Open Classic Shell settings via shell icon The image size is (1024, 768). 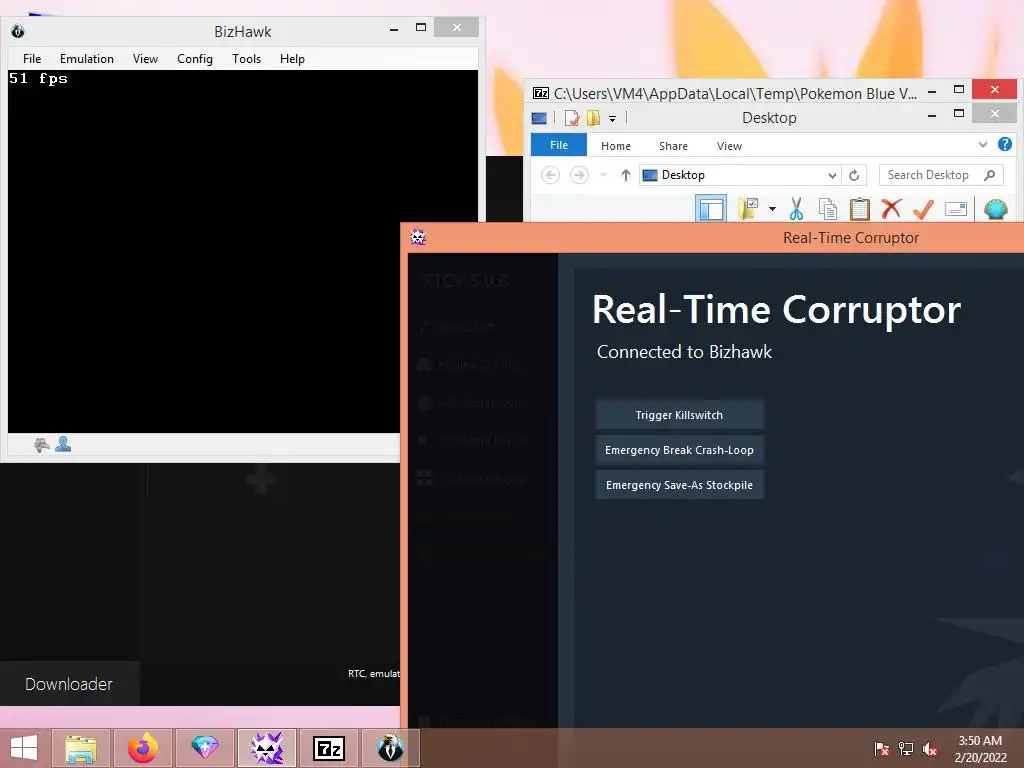[x=995, y=209]
